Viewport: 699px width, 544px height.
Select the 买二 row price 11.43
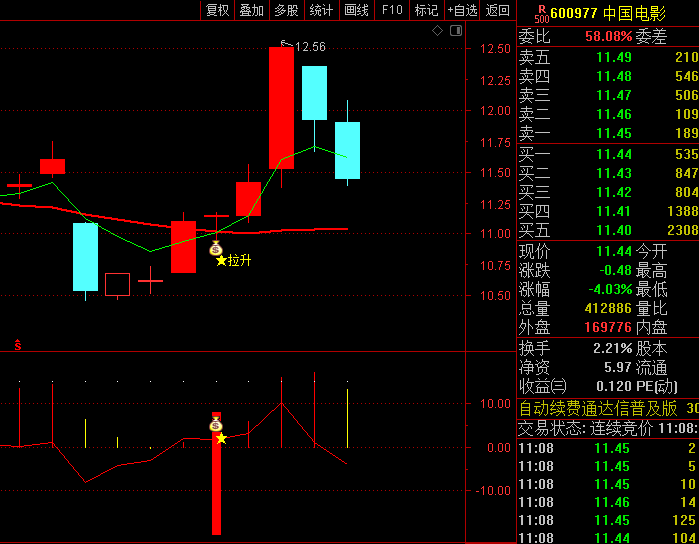click(x=614, y=173)
